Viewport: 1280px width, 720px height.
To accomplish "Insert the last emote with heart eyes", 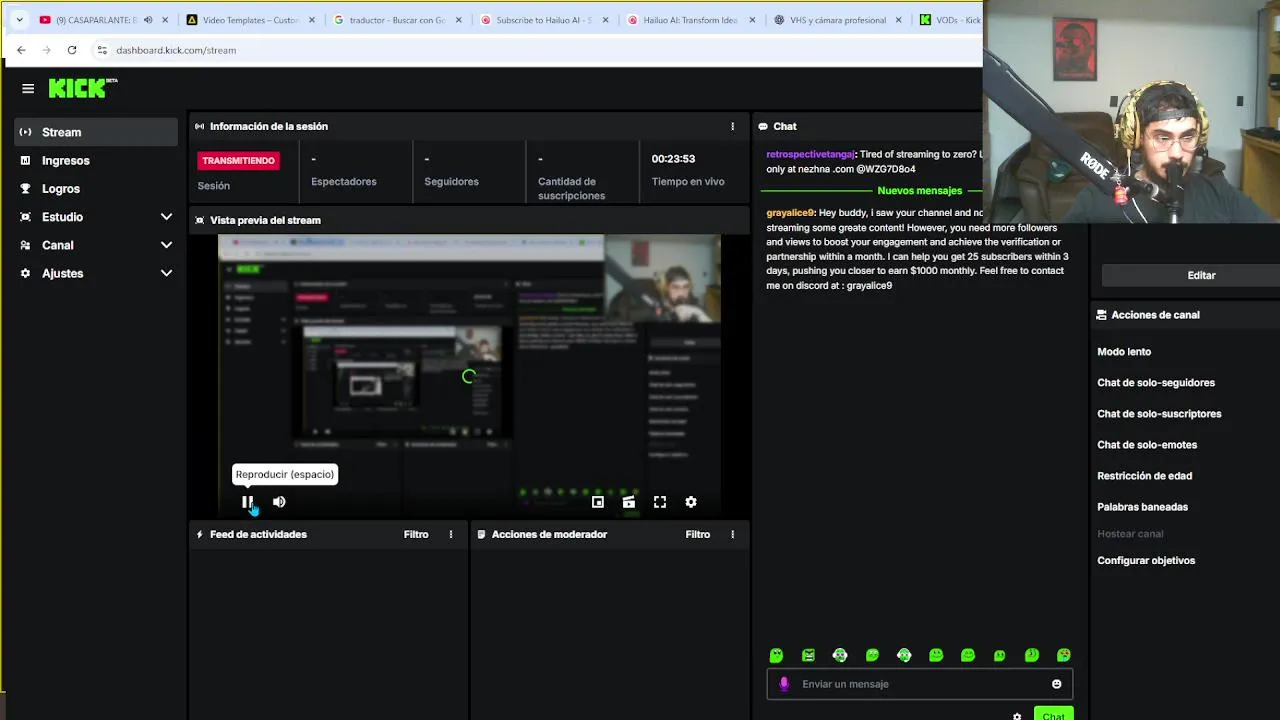I will pos(1064,655).
